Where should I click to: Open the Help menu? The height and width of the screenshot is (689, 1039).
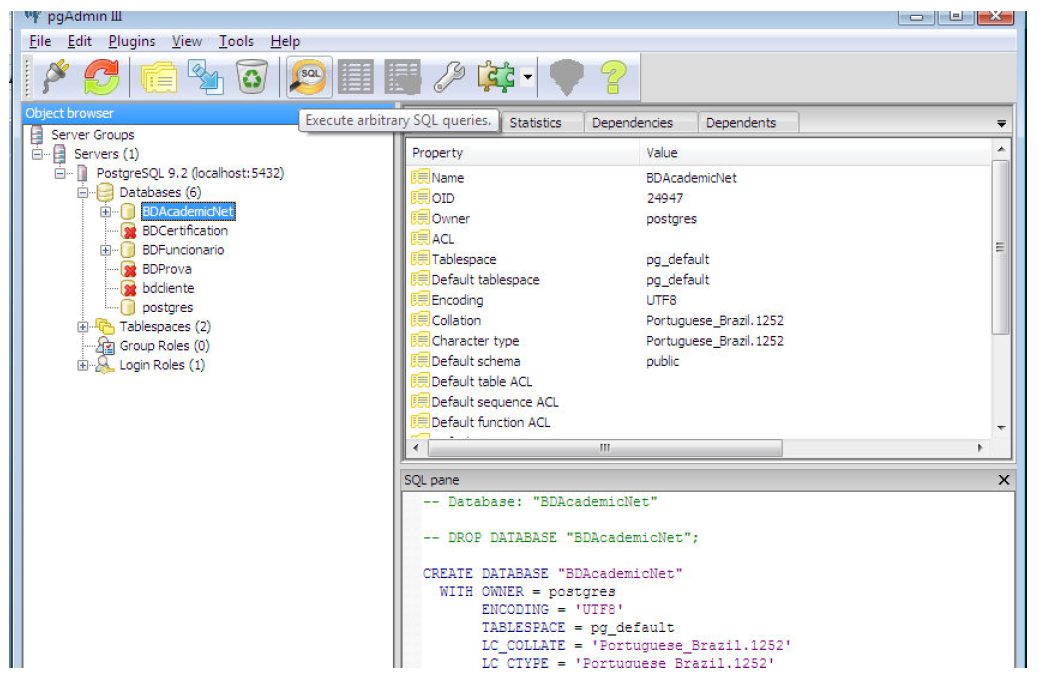tap(285, 41)
